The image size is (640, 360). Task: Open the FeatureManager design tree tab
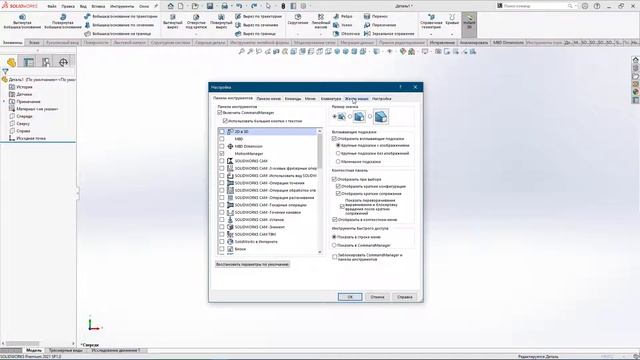[x=11, y=62]
